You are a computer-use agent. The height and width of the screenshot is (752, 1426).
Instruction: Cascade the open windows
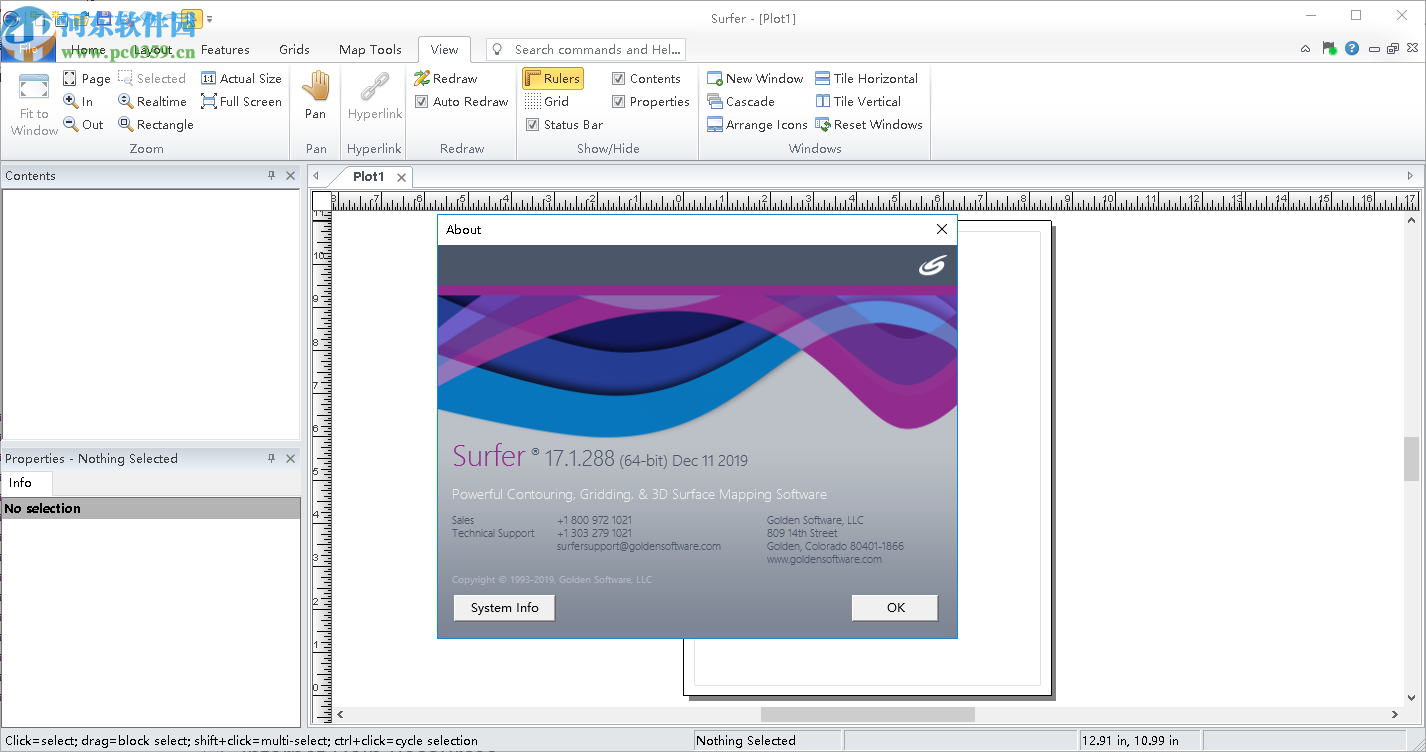click(743, 100)
